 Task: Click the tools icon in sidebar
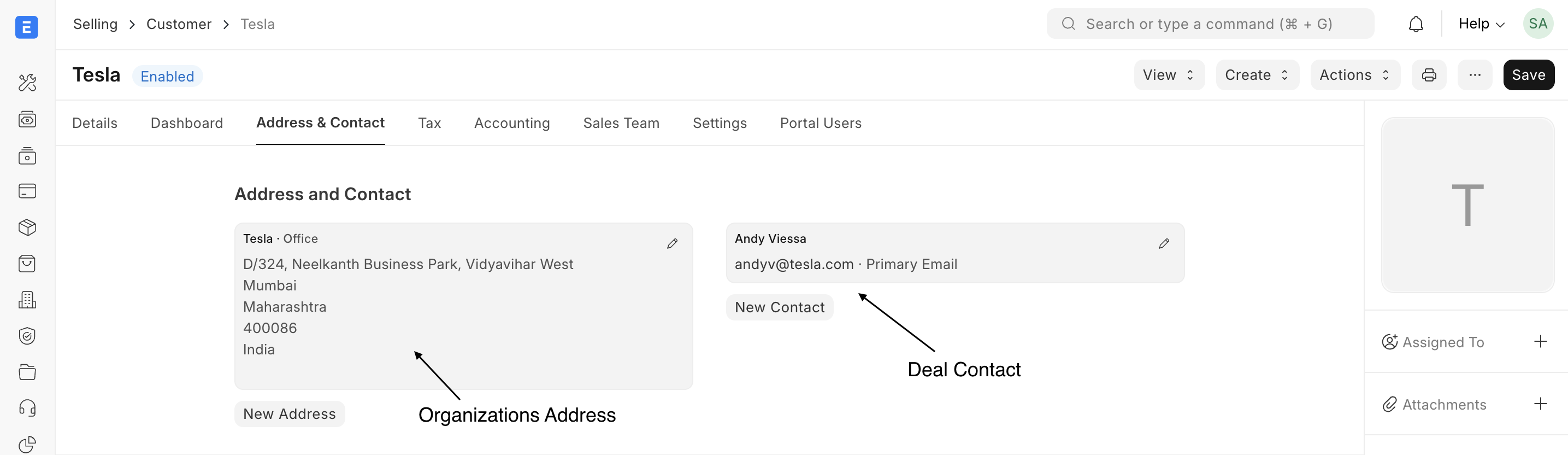point(27,82)
